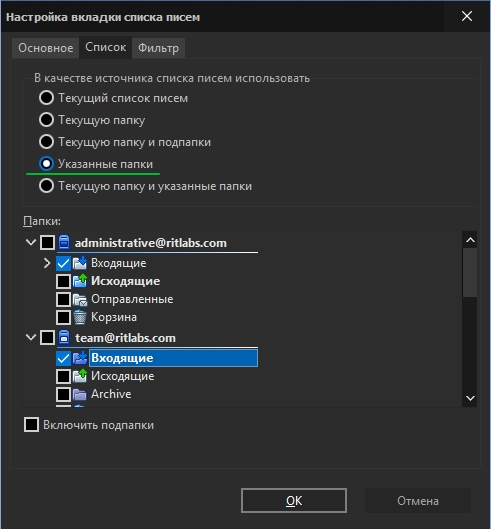Confirm settings with the OK button
Screen dimensions: 491x529
click(294, 501)
